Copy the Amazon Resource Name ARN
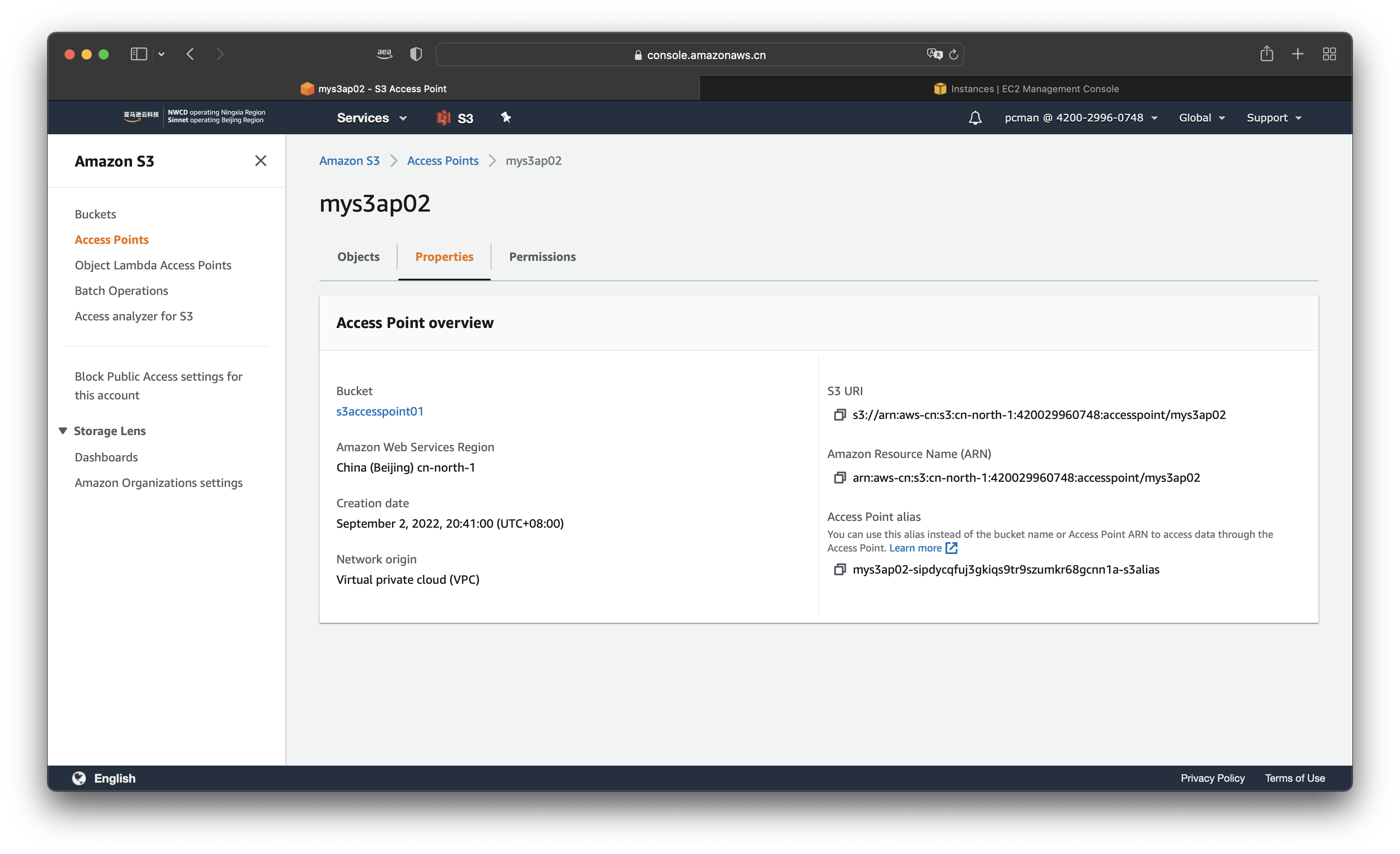The image size is (1400, 854). [x=839, y=478]
